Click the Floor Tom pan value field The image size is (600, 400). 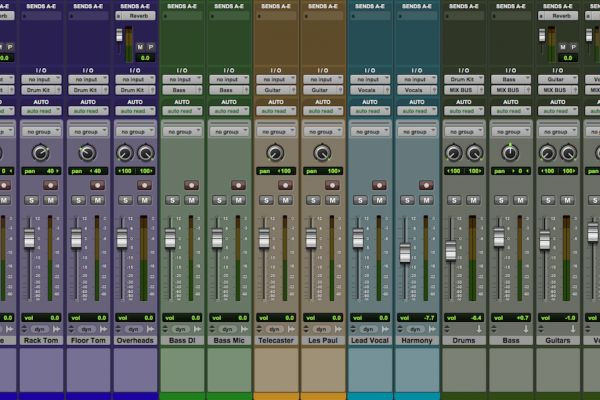tap(88, 171)
